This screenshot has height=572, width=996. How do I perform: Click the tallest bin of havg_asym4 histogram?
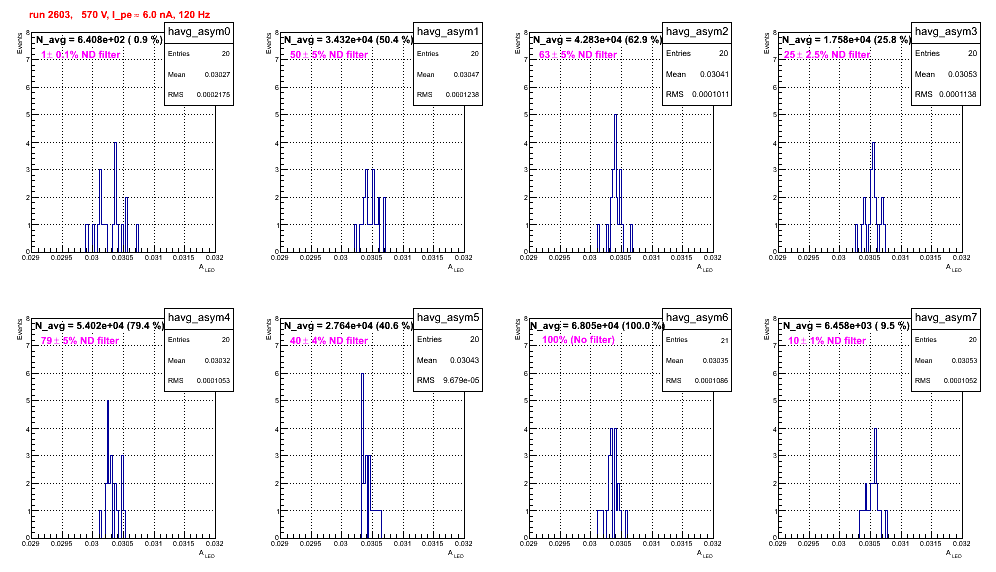pos(108,469)
